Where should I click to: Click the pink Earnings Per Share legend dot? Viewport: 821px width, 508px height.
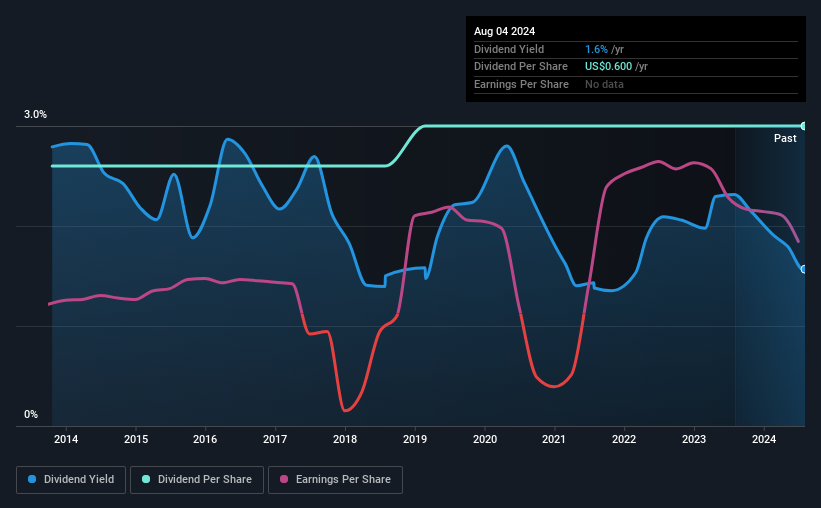pos(284,479)
